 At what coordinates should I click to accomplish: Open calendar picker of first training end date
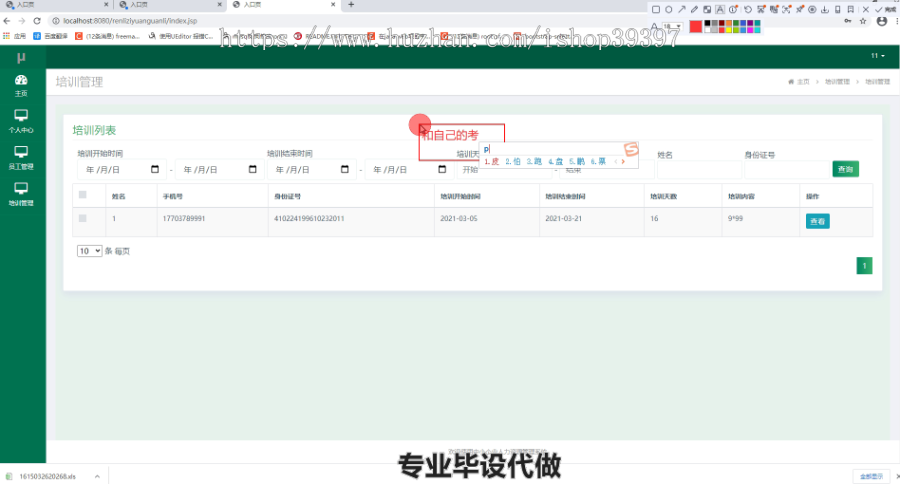point(344,169)
